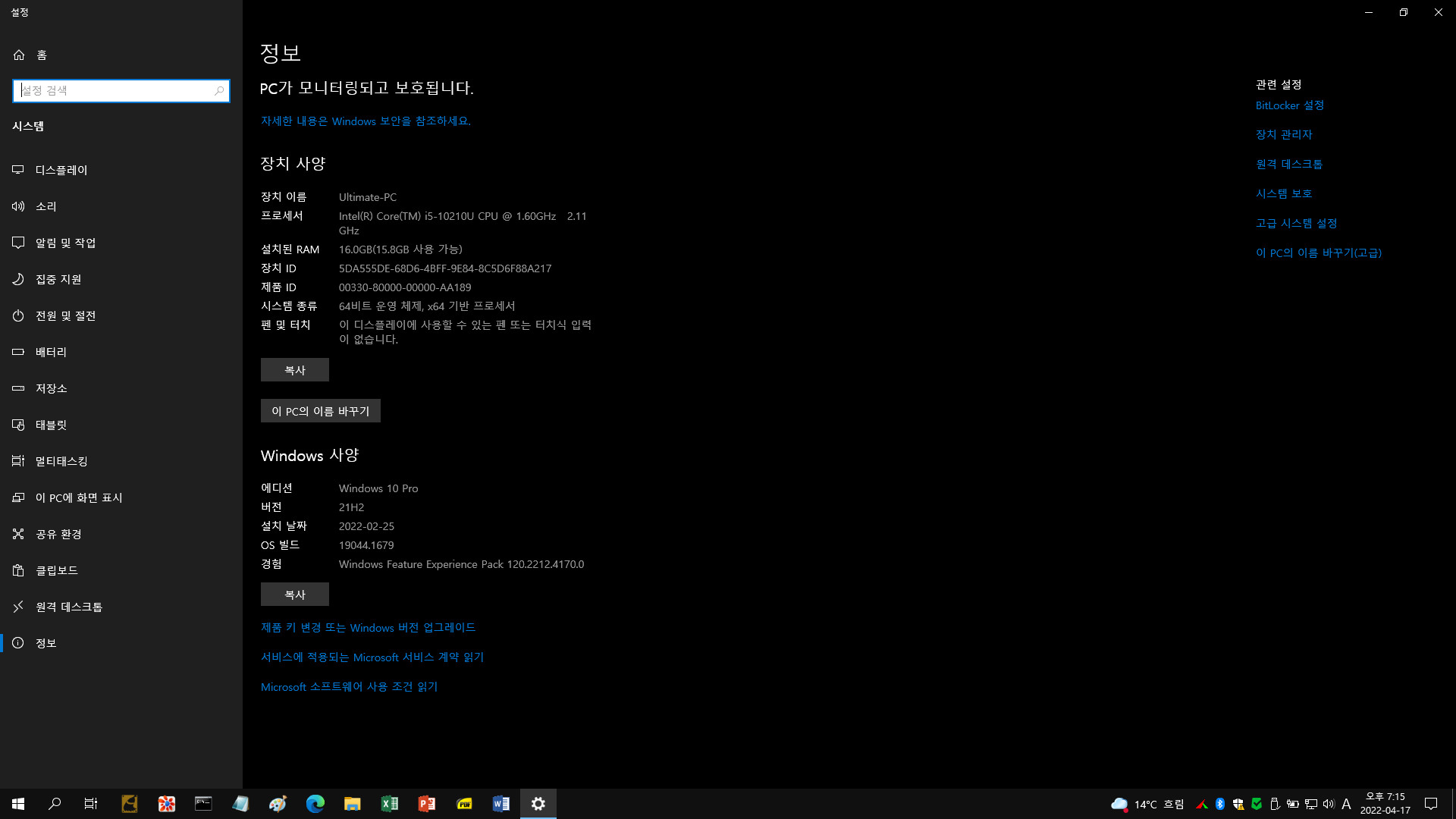
Task: Click the safely remove hardware tray icon
Action: 1275,804
